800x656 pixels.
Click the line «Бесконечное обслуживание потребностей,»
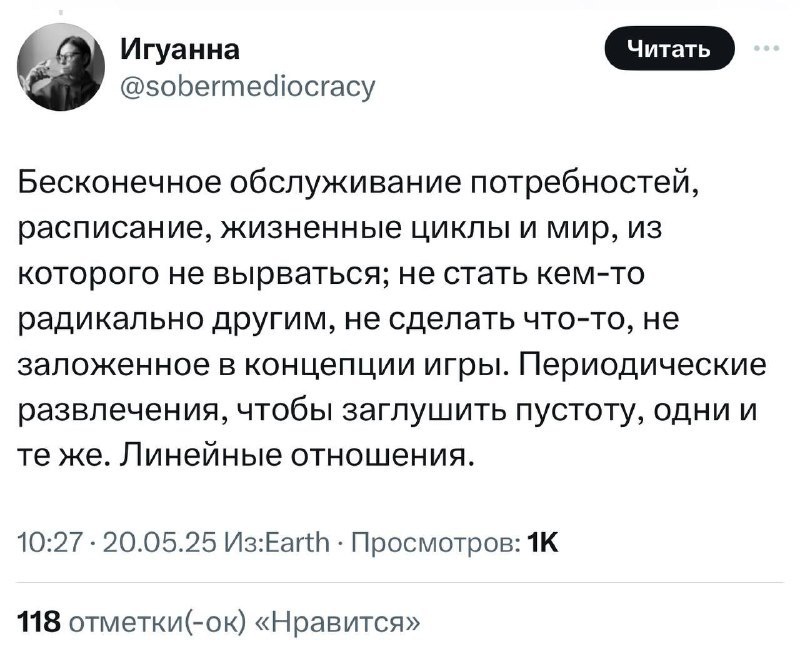[x=360, y=182]
